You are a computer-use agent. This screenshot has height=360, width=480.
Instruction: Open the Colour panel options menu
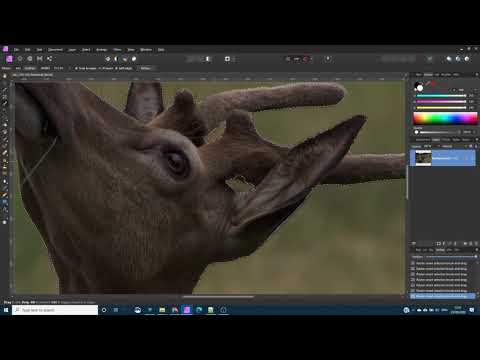477,75
